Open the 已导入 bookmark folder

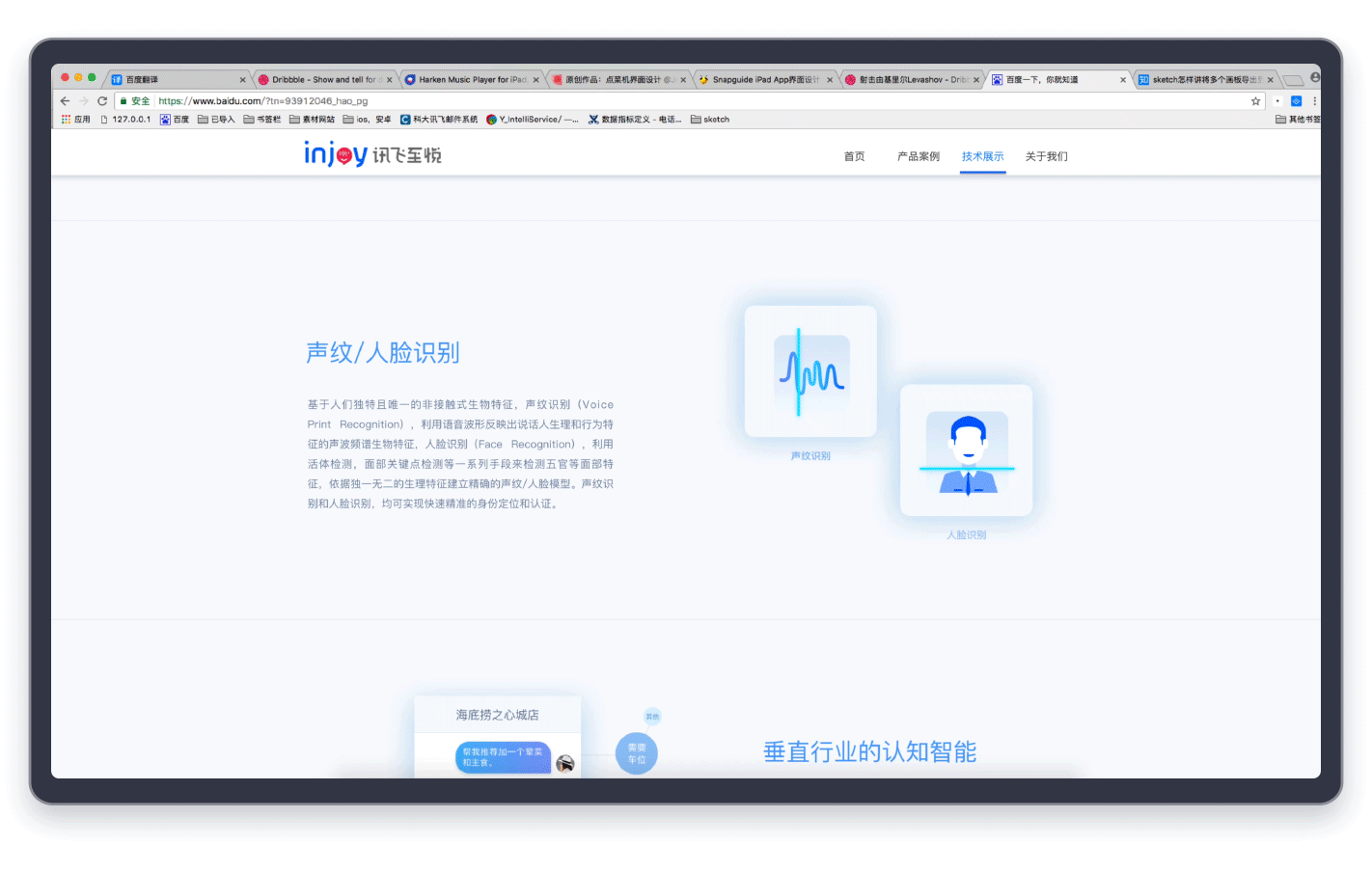[x=216, y=120]
